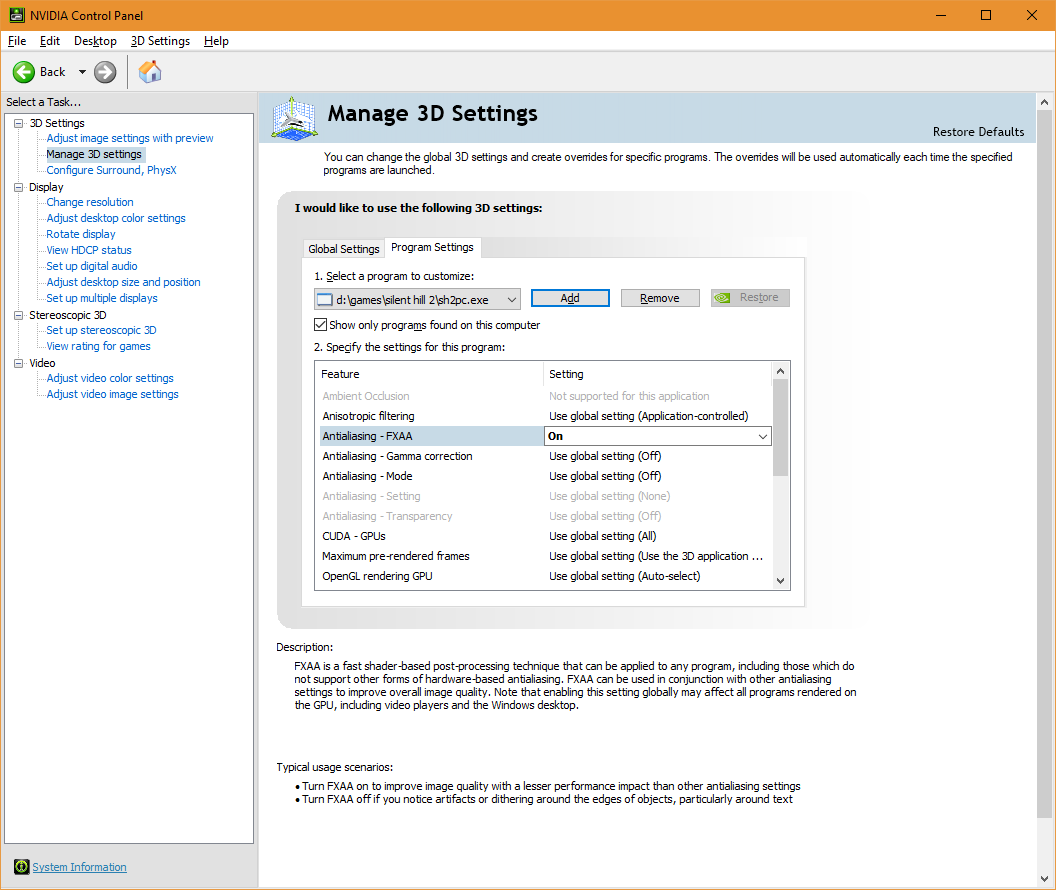Click main page scroll down arrow

click(x=1045, y=879)
